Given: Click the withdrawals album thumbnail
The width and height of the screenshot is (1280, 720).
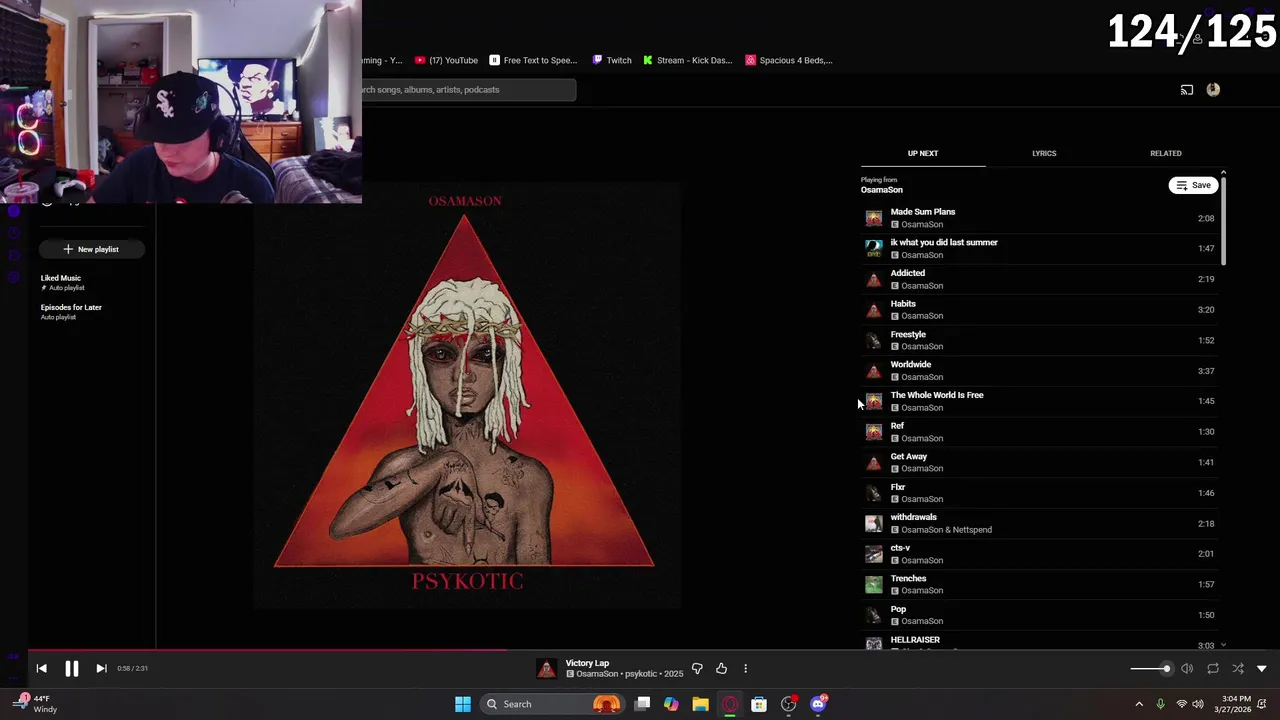Looking at the screenshot, I should tap(874, 523).
